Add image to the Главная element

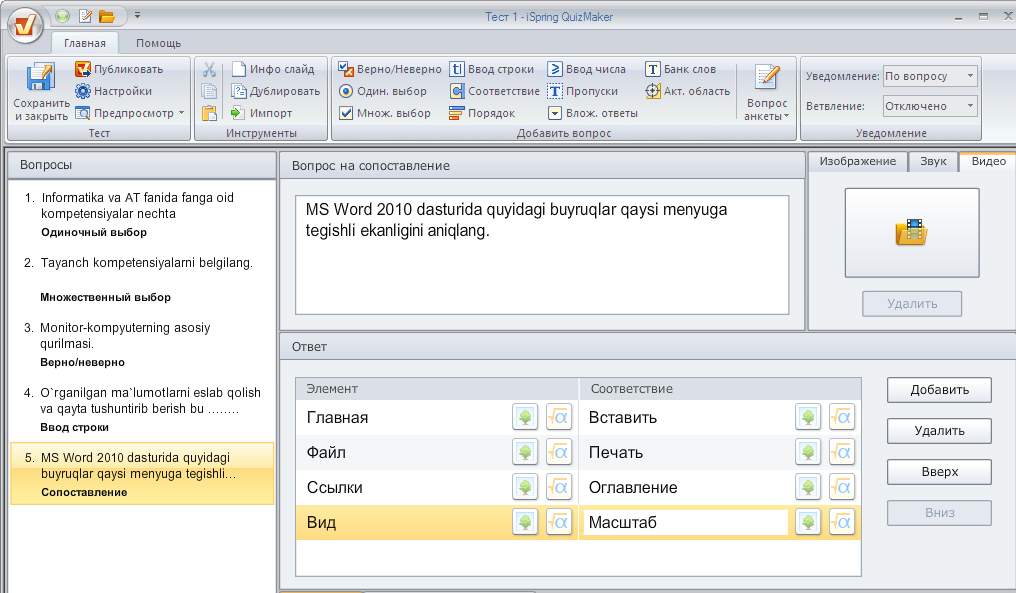pyautogui.click(x=525, y=417)
